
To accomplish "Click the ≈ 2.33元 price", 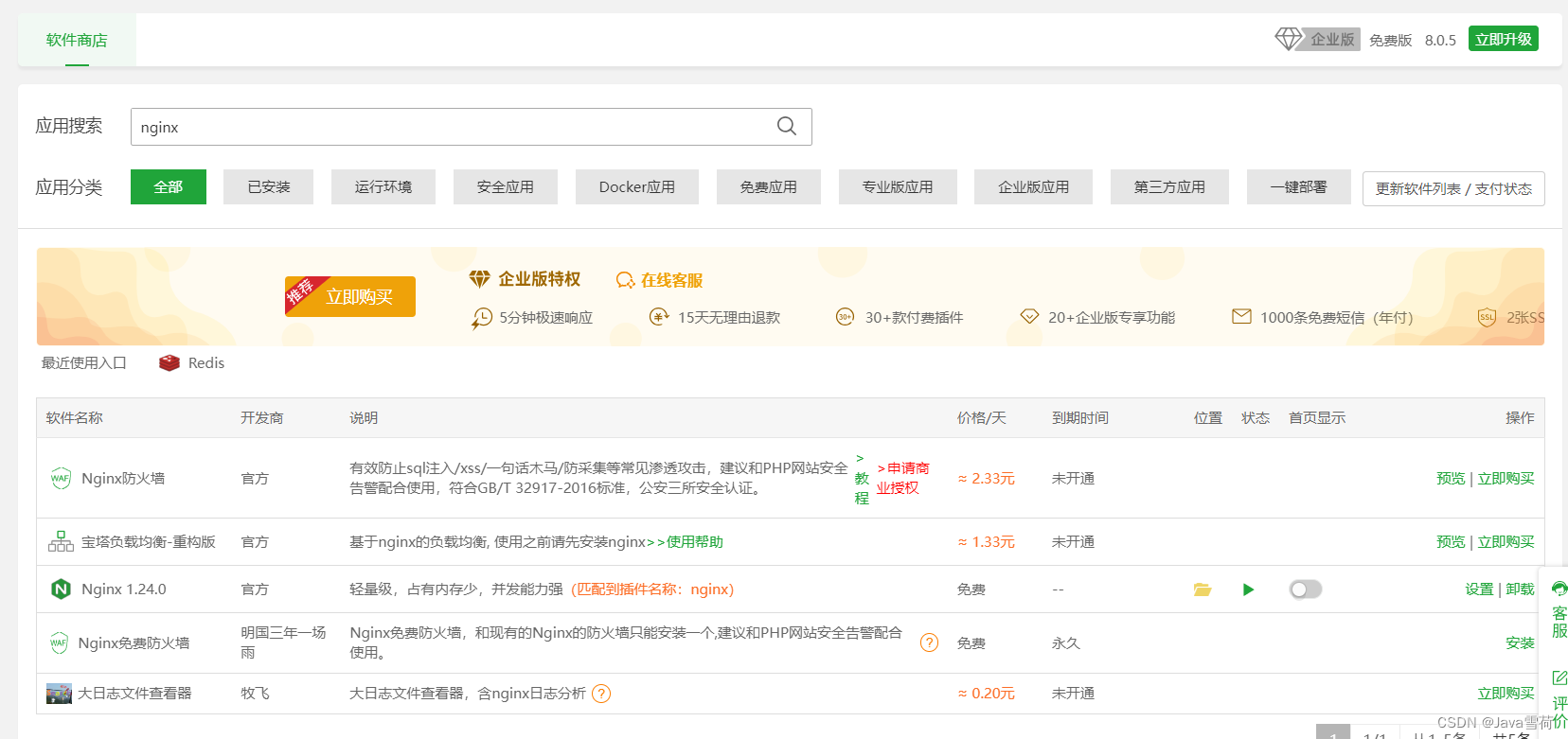I will 986,478.
